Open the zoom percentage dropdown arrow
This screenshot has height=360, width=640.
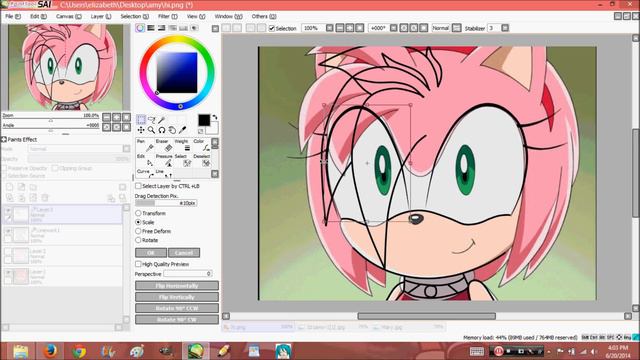[x=329, y=28]
